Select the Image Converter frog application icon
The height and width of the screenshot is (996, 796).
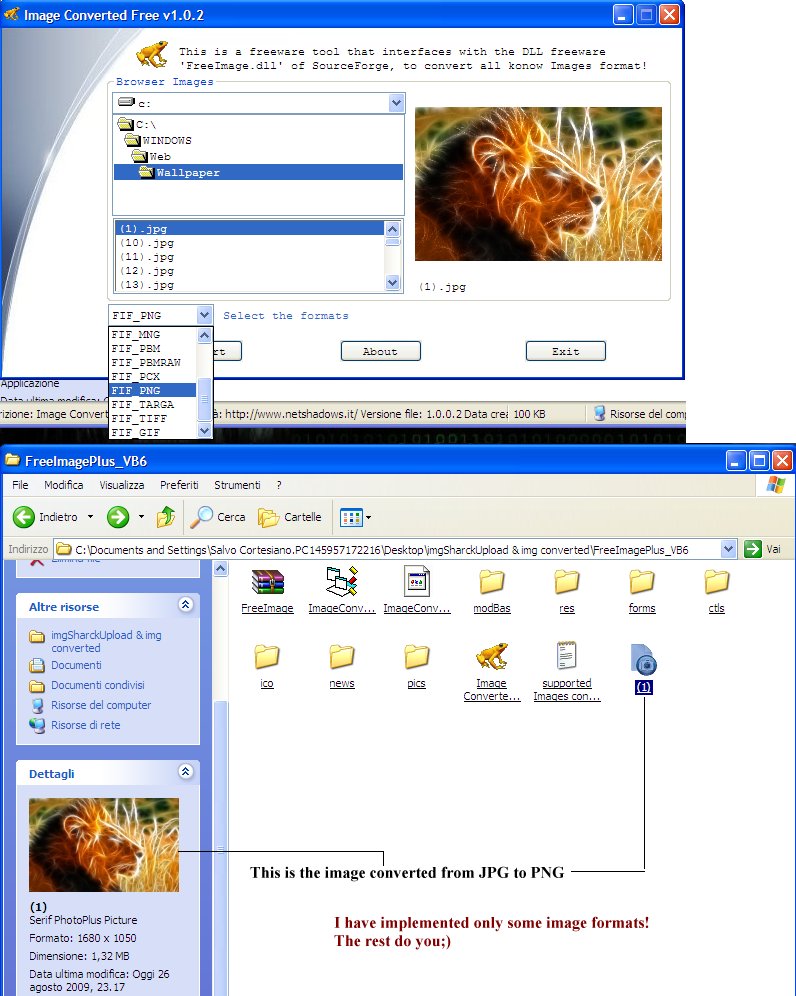(491, 657)
